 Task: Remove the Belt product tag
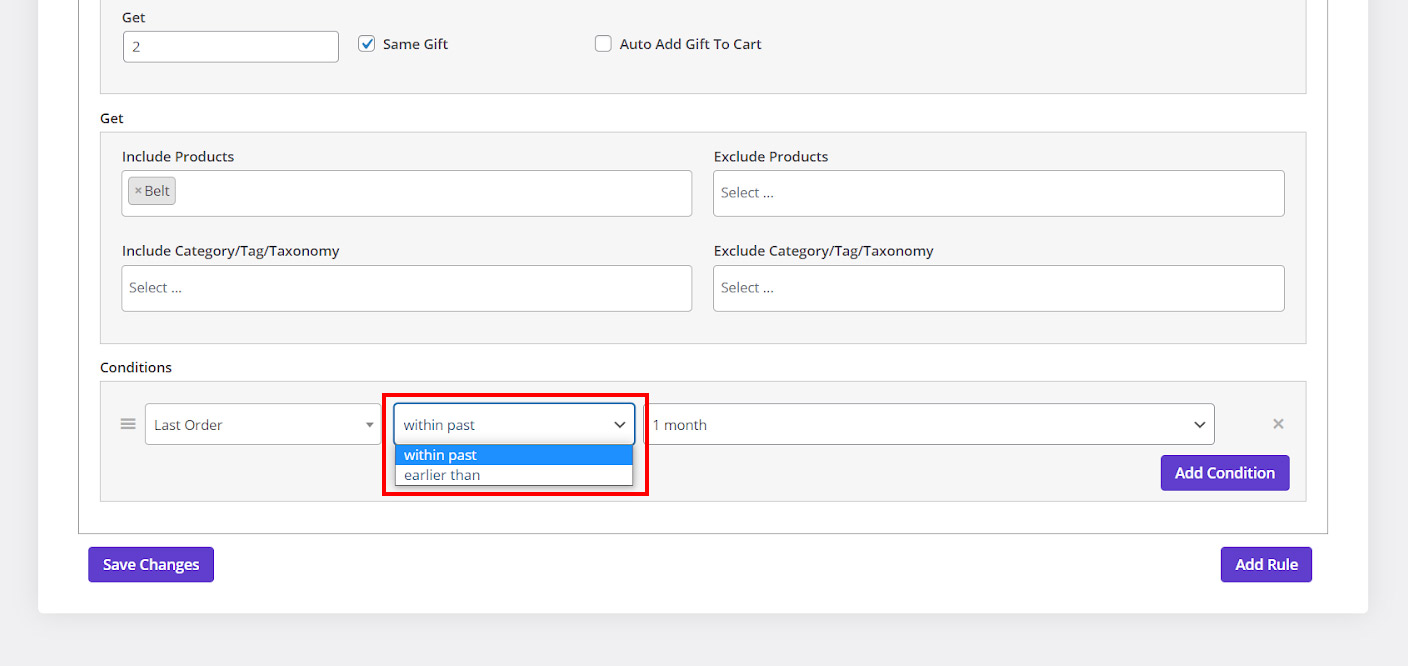pyautogui.click(x=138, y=191)
